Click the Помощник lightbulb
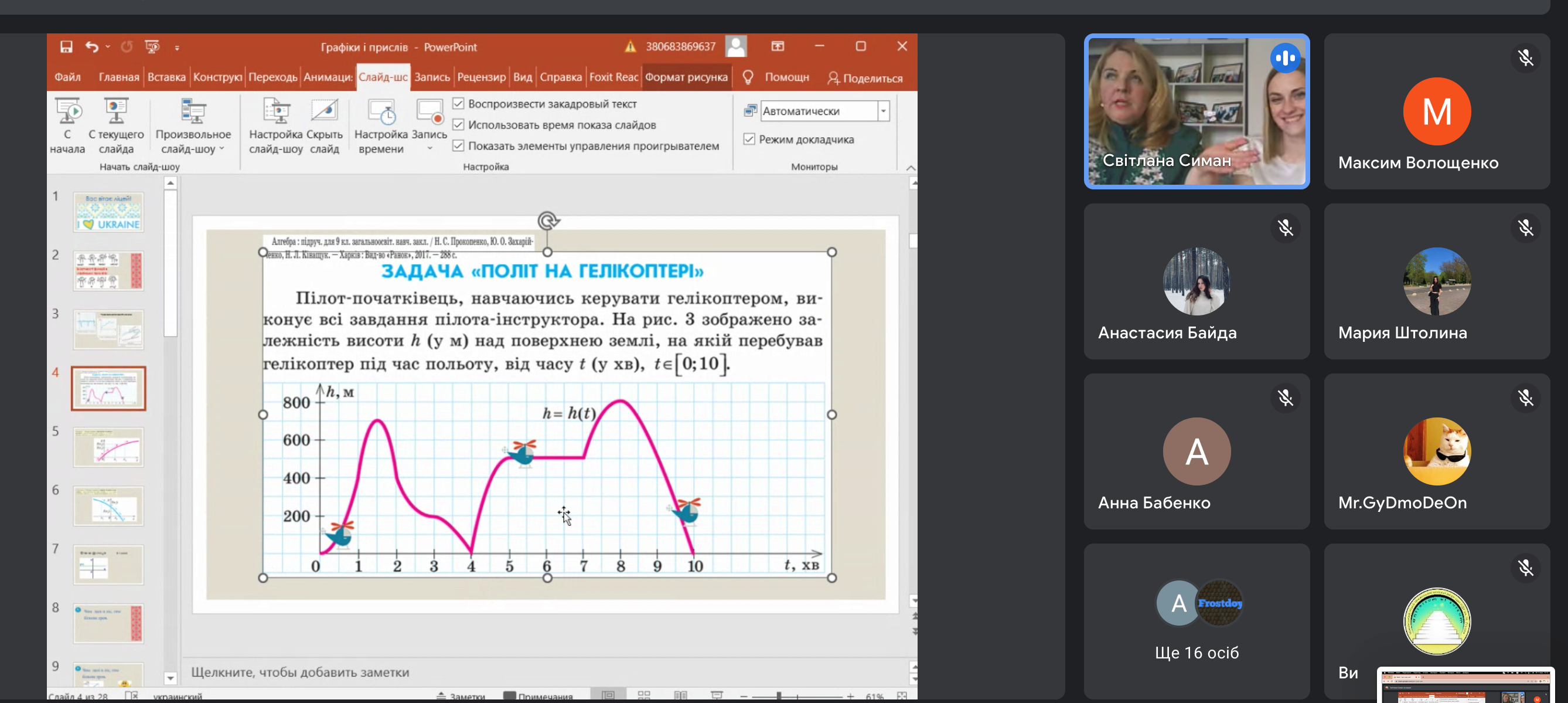1568x703 pixels. pos(748,77)
